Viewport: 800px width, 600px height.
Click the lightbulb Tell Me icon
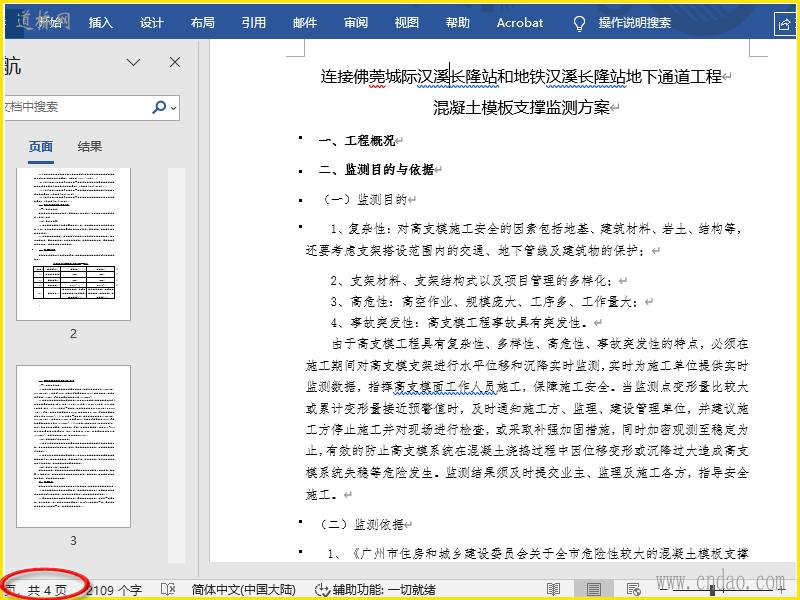578,23
